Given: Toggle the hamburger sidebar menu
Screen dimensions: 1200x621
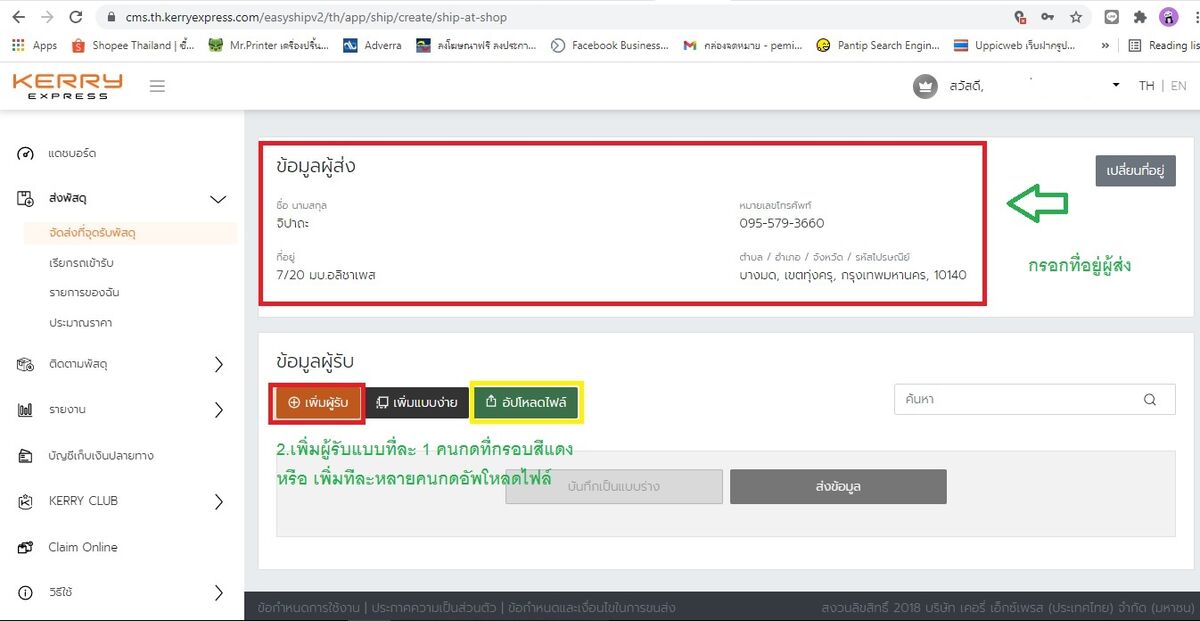Looking at the screenshot, I should (157, 86).
